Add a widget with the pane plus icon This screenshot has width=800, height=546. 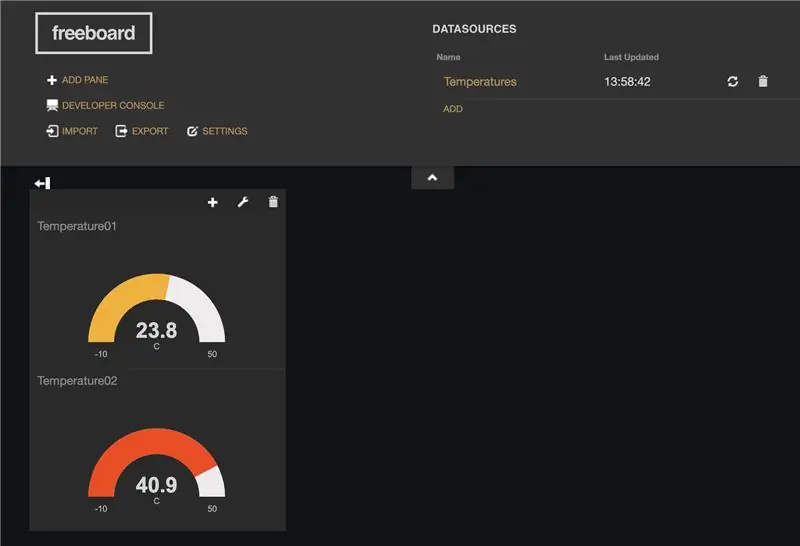(x=213, y=203)
